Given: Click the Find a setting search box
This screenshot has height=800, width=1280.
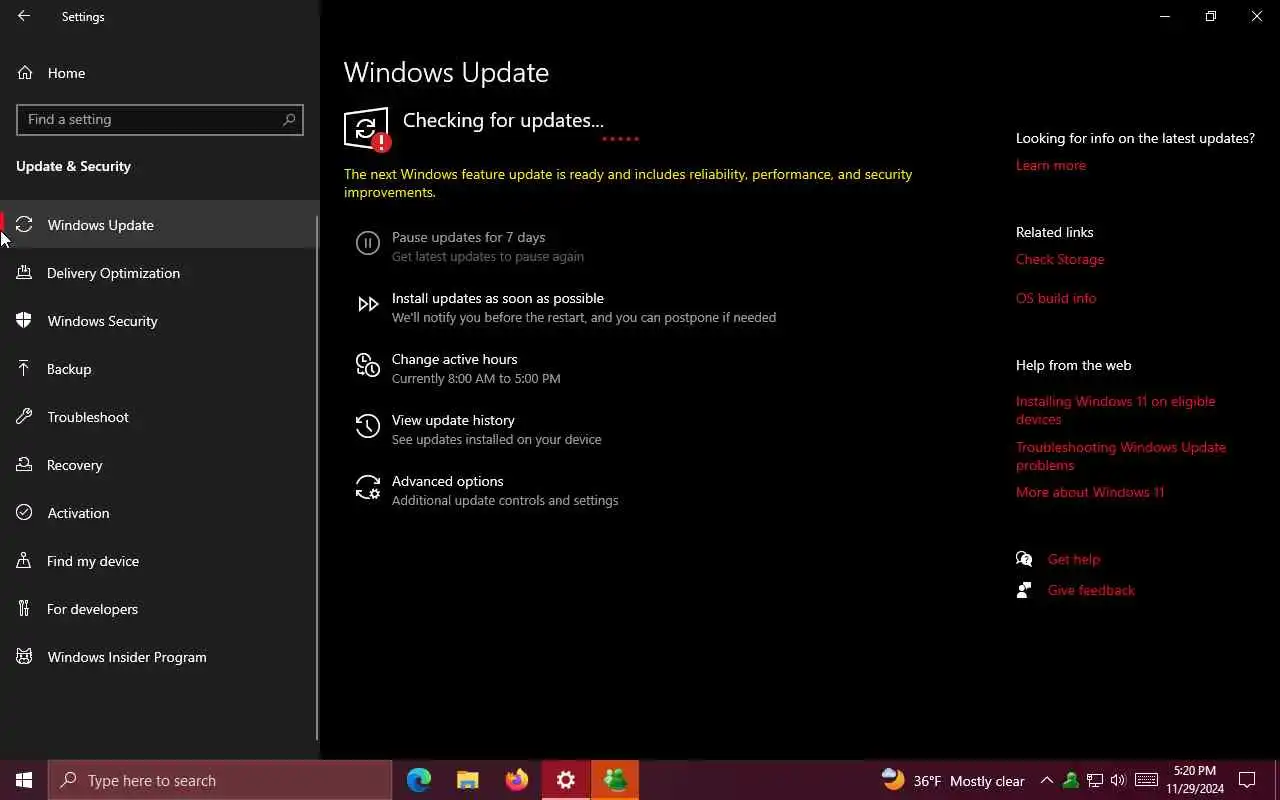Looking at the screenshot, I should [160, 119].
